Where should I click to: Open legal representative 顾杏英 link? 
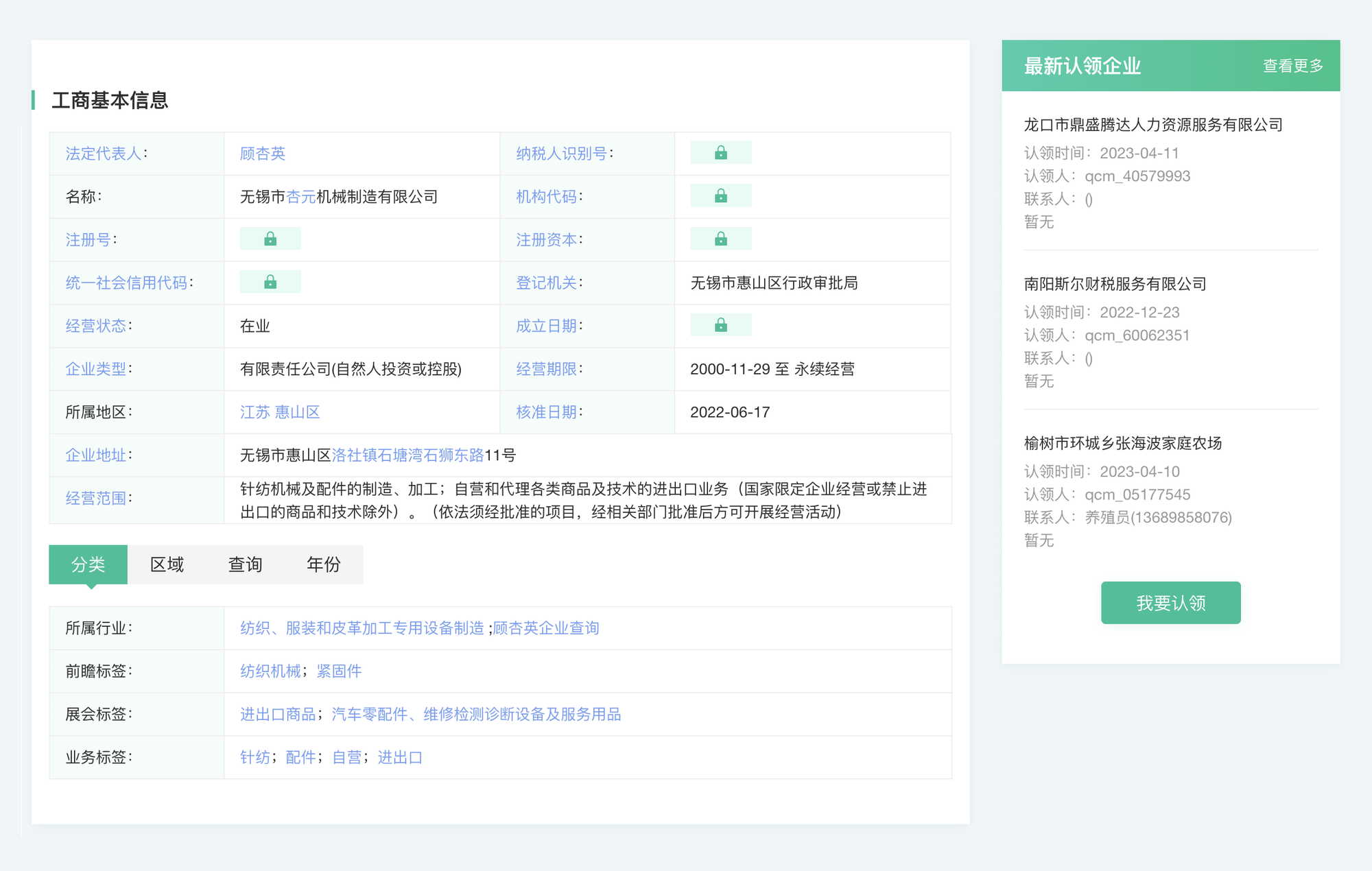point(263,154)
